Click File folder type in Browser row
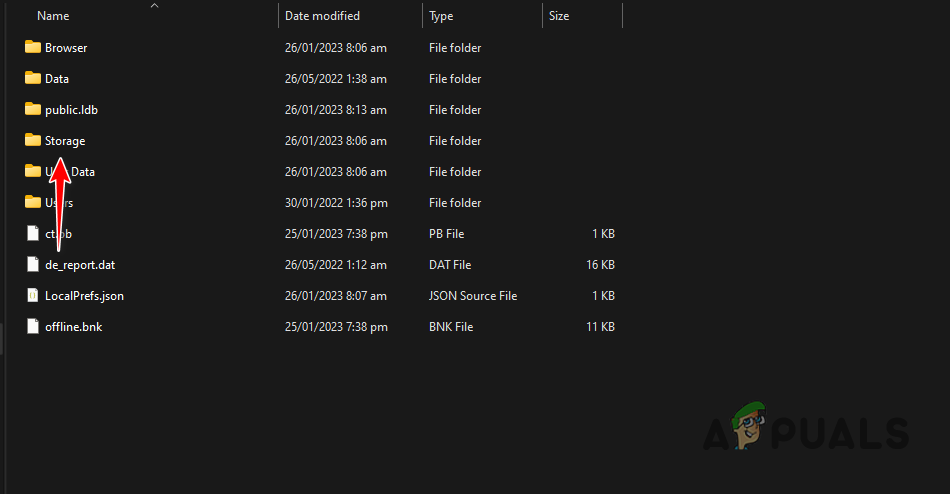Viewport: 950px width, 494px height. [x=455, y=48]
